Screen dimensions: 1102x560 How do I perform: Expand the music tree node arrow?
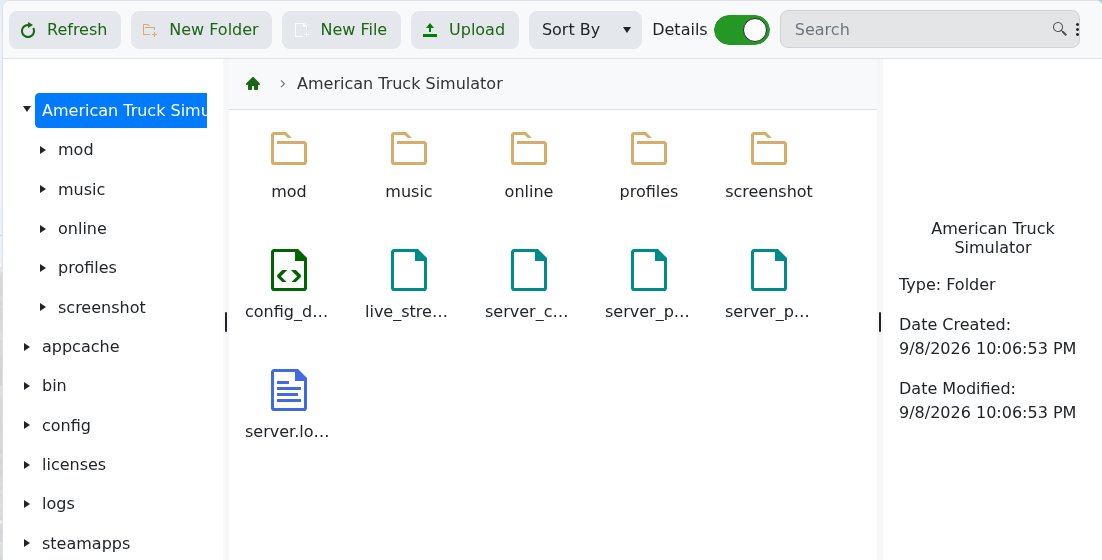click(43, 189)
